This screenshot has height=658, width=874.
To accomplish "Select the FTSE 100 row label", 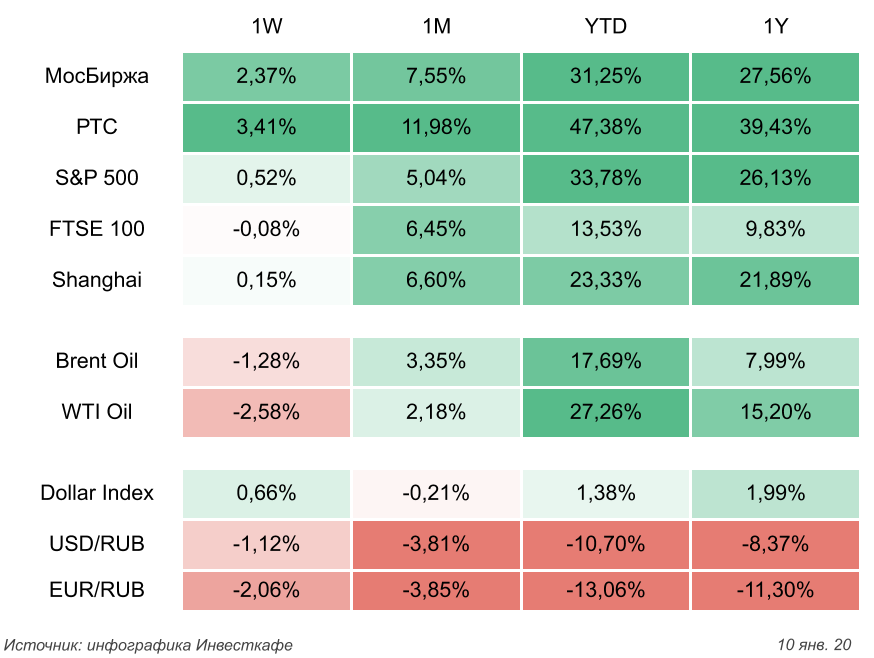I will [x=97, y=229].
